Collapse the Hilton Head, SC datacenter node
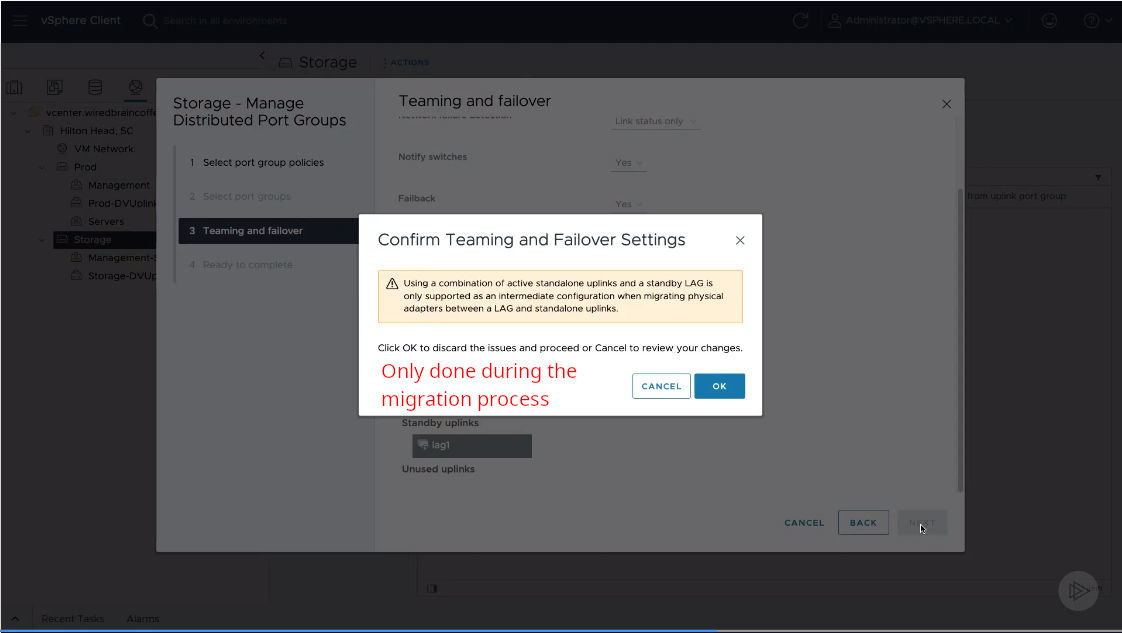 [29, 131]
